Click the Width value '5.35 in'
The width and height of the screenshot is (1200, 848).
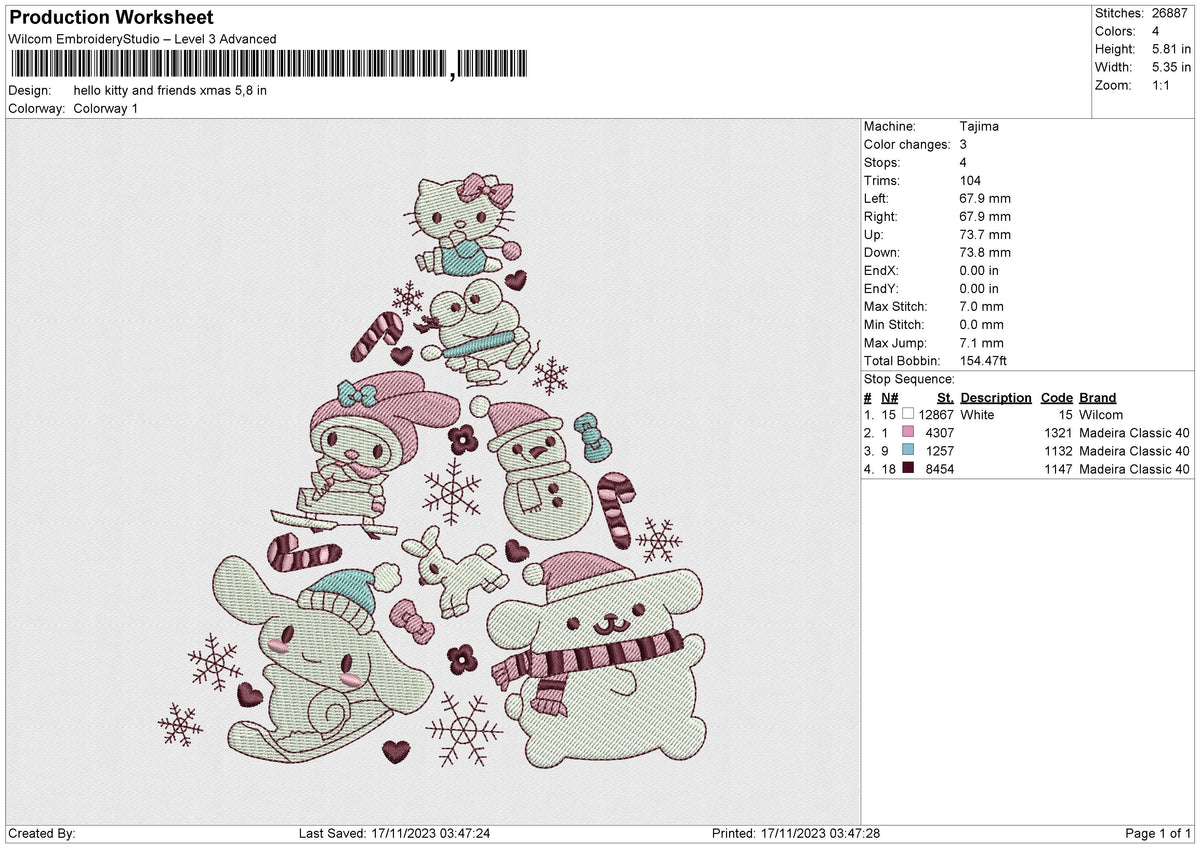(x=1171, y=67)
